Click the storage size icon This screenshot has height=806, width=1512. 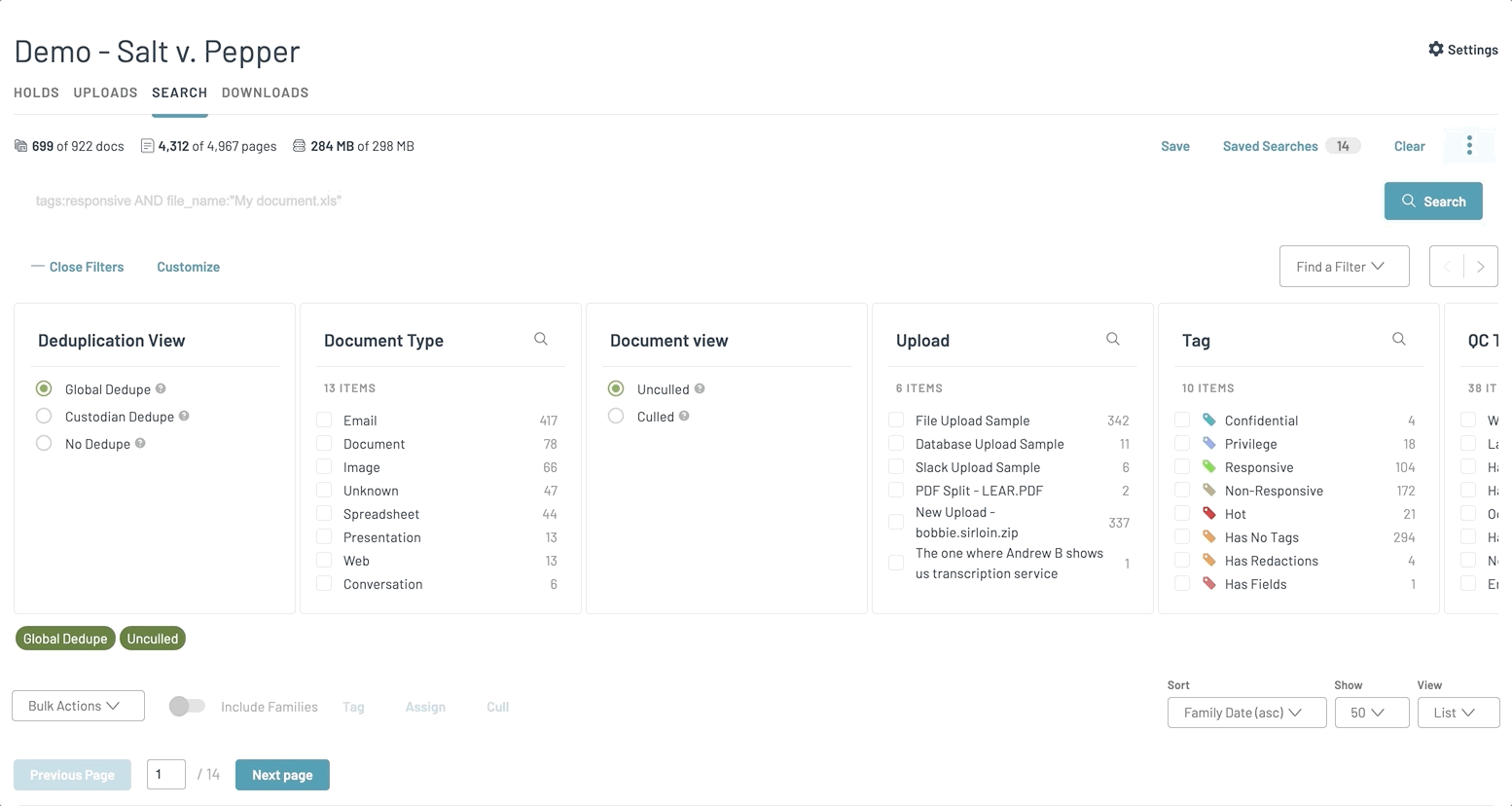(x=300, y=146)
